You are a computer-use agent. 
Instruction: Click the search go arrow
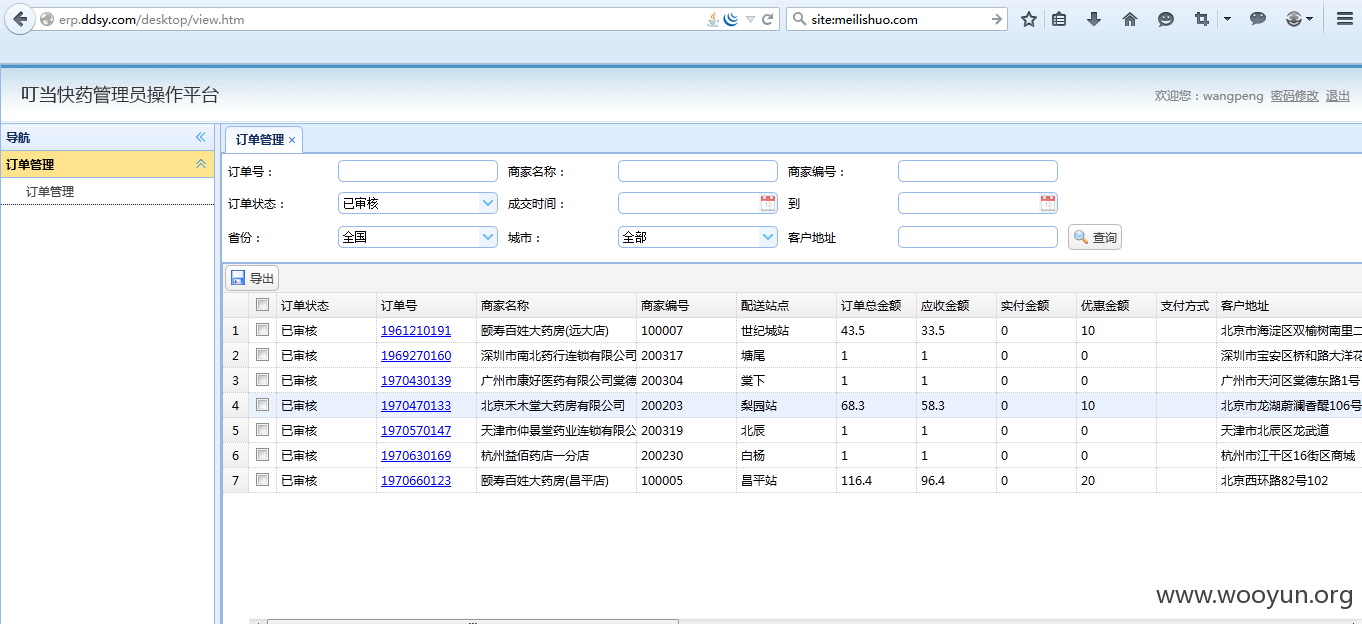[x=997, y=19]
